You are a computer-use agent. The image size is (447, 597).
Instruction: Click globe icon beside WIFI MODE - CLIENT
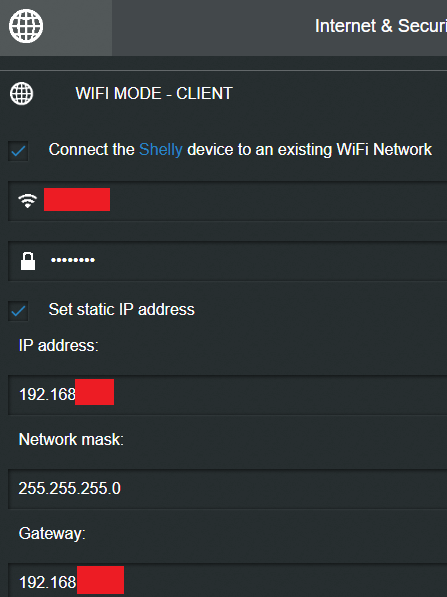point(21,93)
